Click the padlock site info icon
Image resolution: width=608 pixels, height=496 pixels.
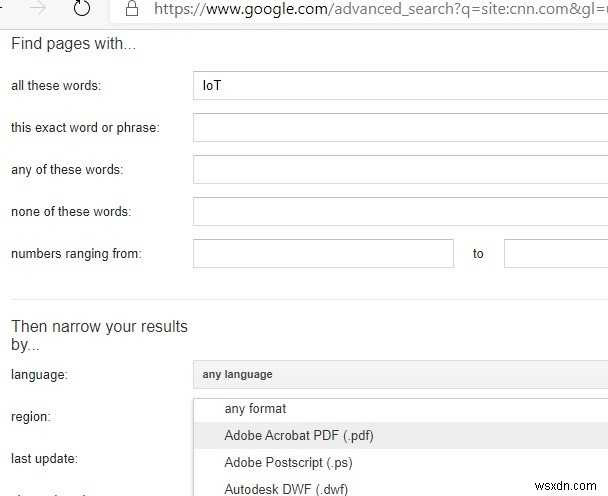(132, 8)
